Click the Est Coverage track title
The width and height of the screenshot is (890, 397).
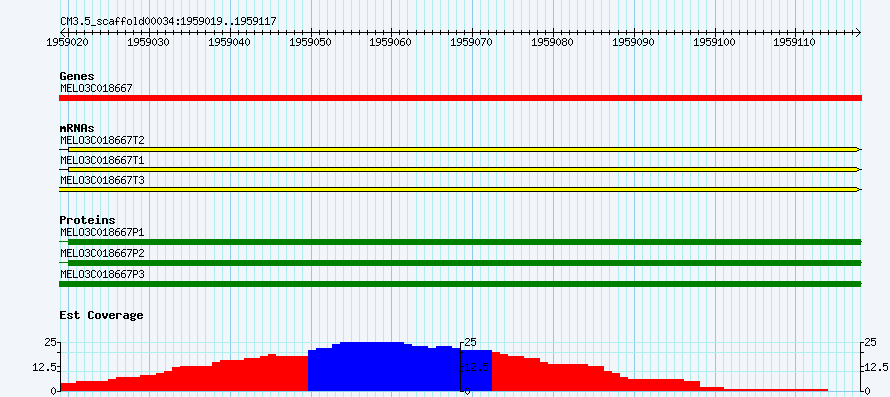(x=102, y=315)
